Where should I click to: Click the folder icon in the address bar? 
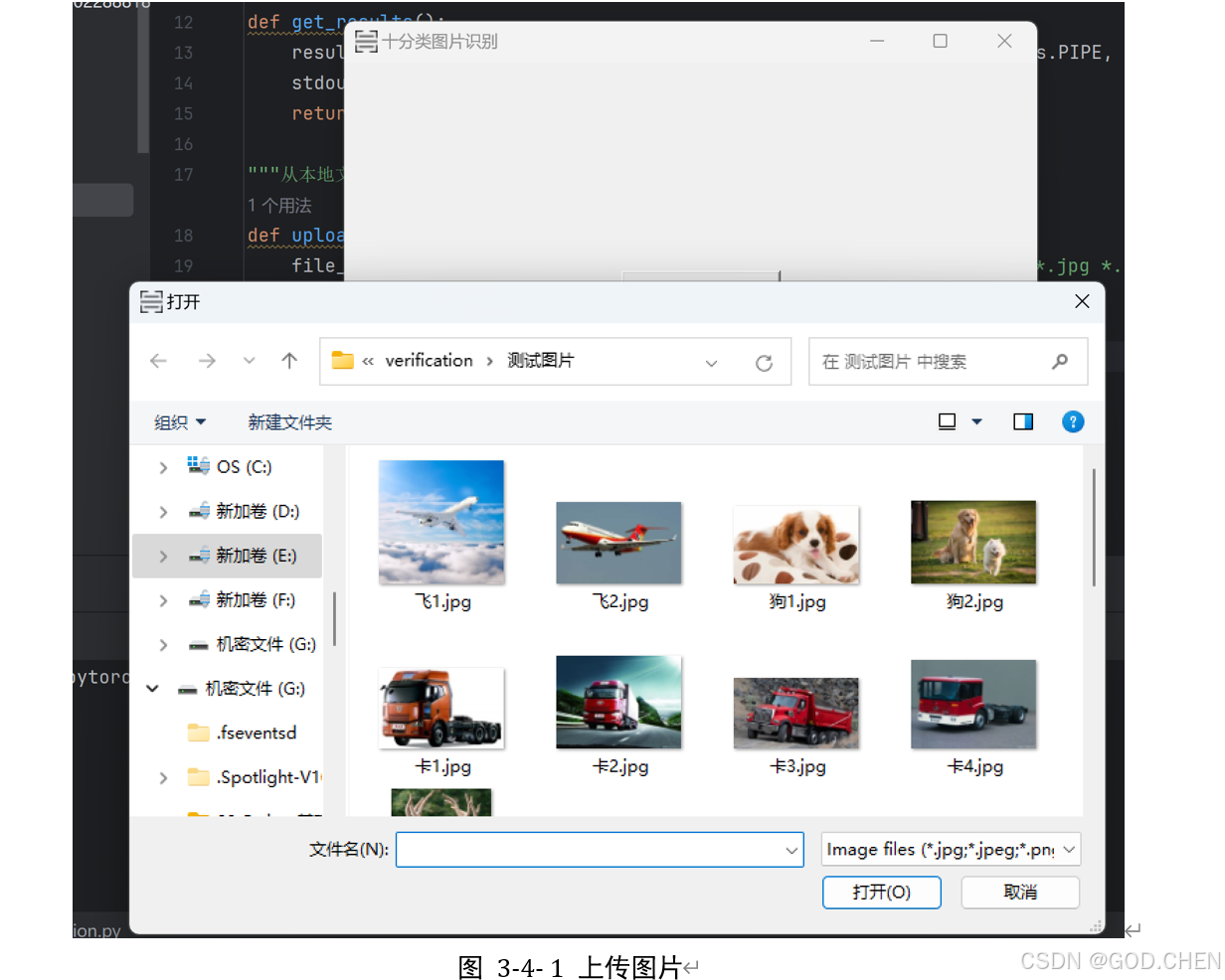[x=342, y=361]
